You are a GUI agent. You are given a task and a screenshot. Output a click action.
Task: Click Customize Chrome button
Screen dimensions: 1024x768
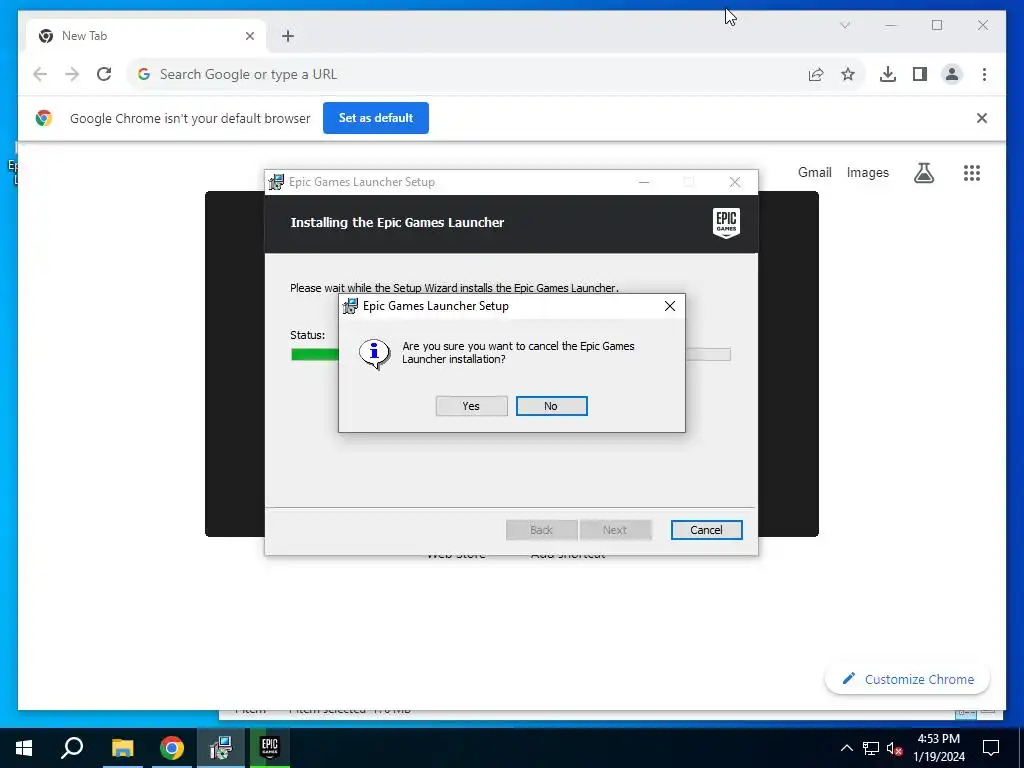pyautogui.click(x=907, y=679)
